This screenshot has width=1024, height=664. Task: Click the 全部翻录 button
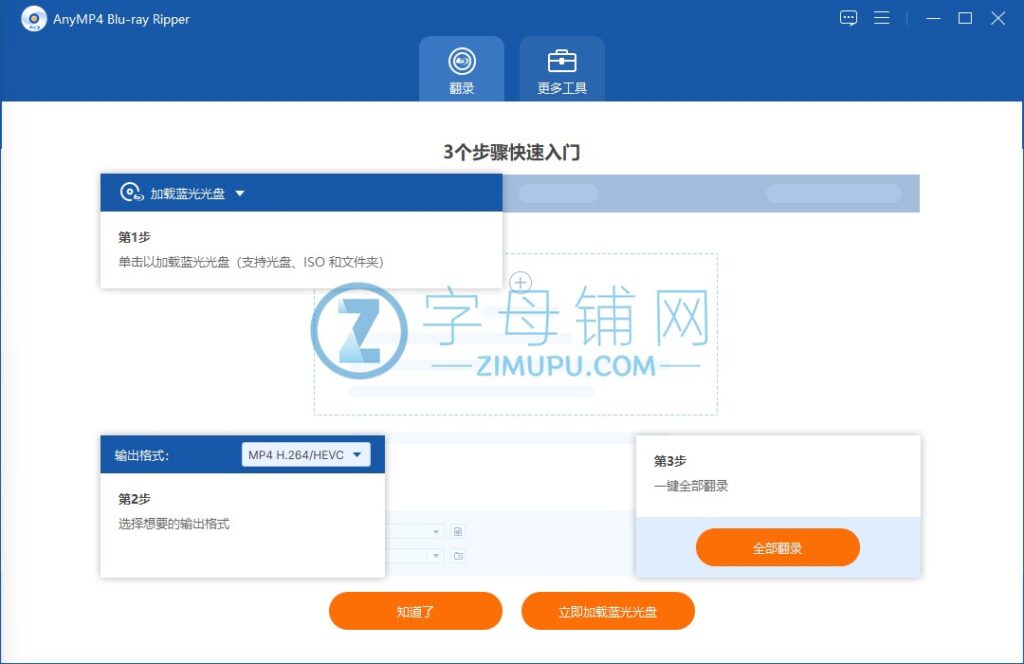[777, 548]
